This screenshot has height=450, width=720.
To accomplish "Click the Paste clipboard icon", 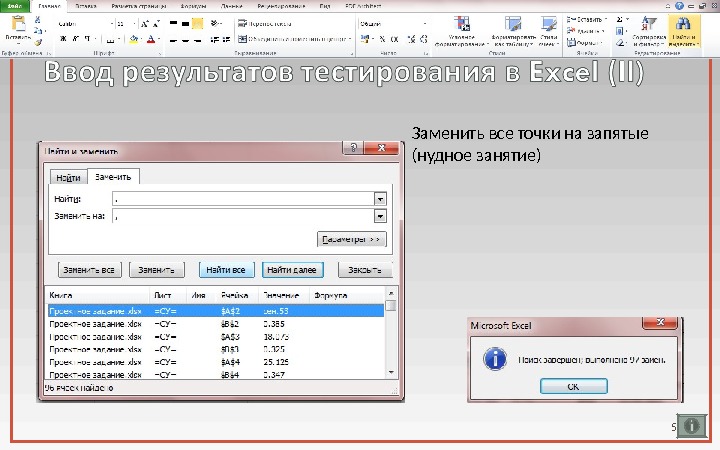I will pos(18,24).
